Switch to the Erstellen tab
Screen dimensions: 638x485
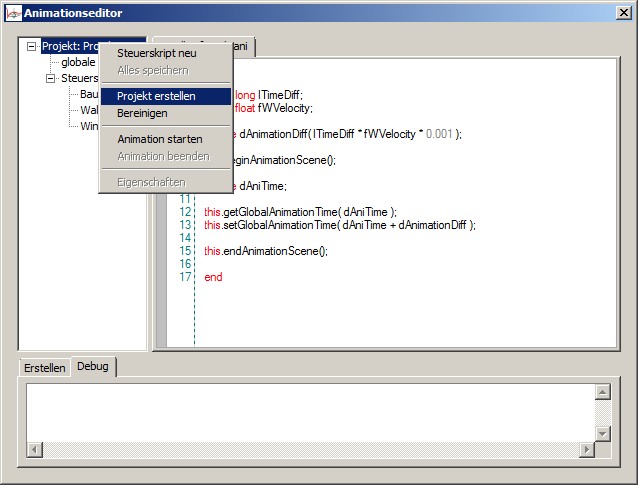click(x=45, y=368)
